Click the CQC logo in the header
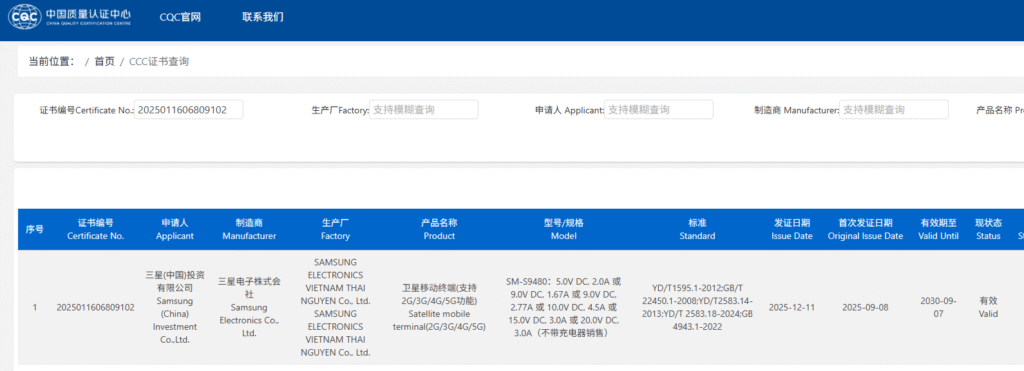The height and width of the screenshot is (371, 1024). coord(70,16)
